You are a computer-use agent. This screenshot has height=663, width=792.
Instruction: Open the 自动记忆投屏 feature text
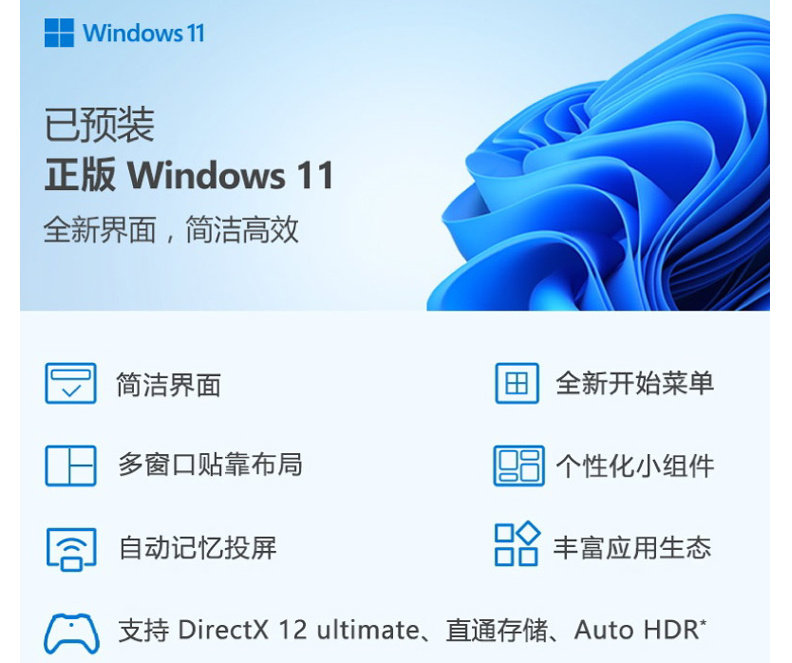(x=197, y=548)
